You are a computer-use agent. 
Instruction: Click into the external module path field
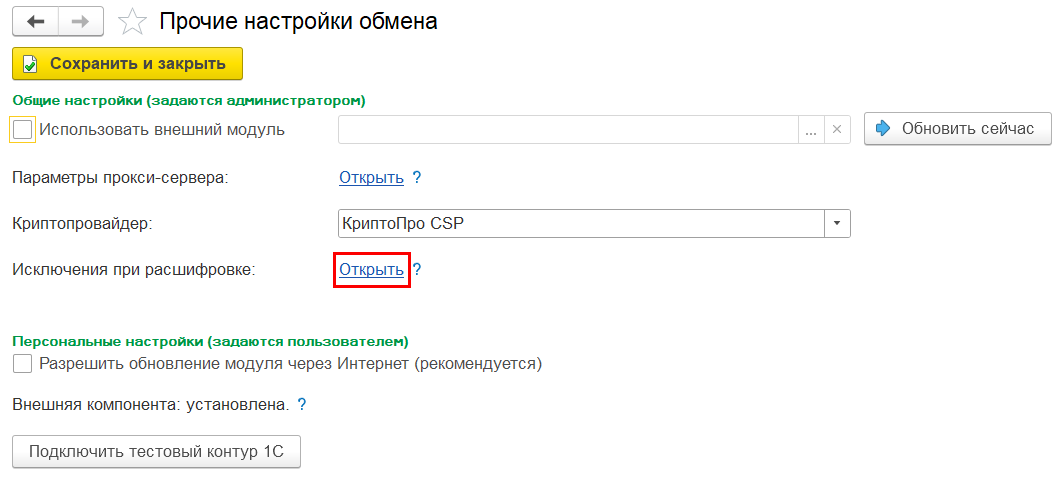click(568, 129)
